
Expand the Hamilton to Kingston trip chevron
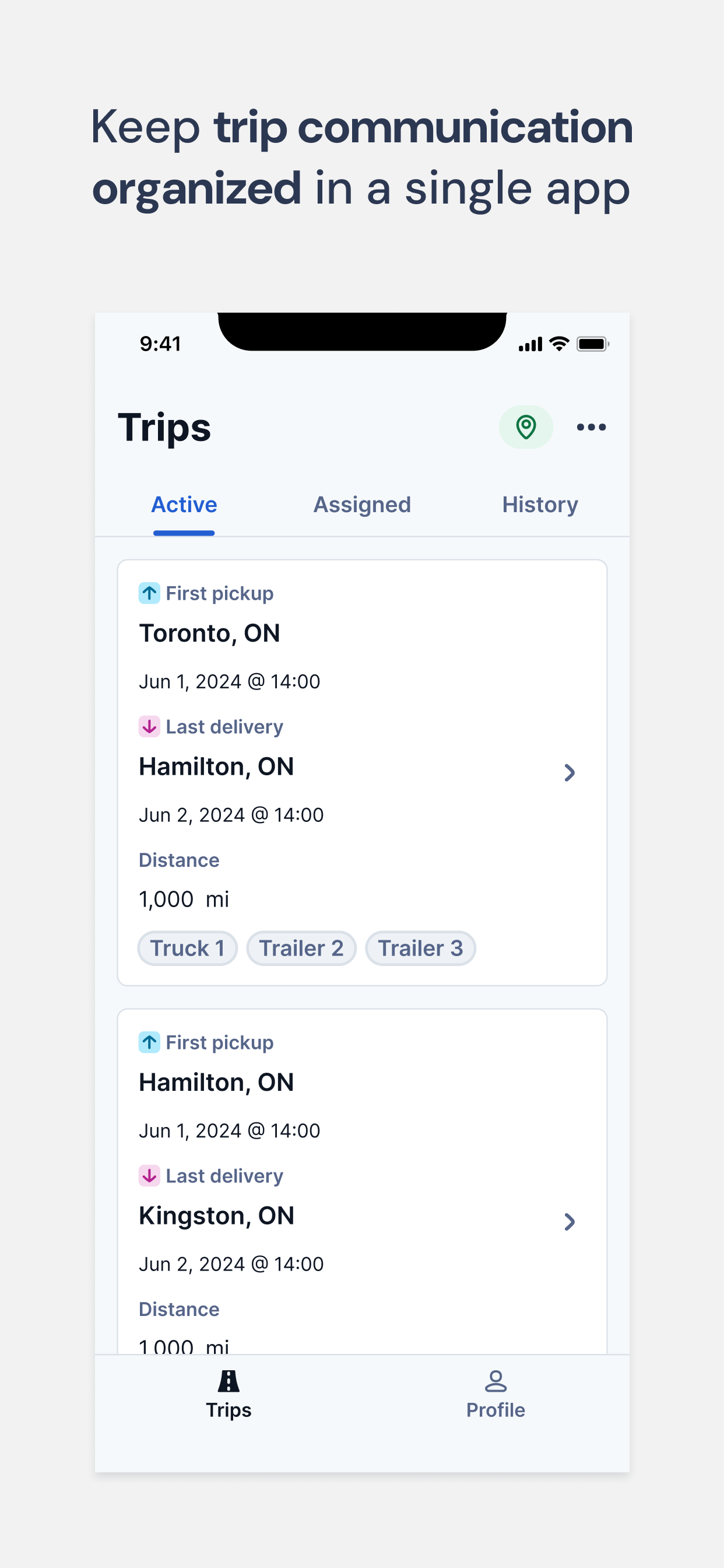[x=569, y=1221]
